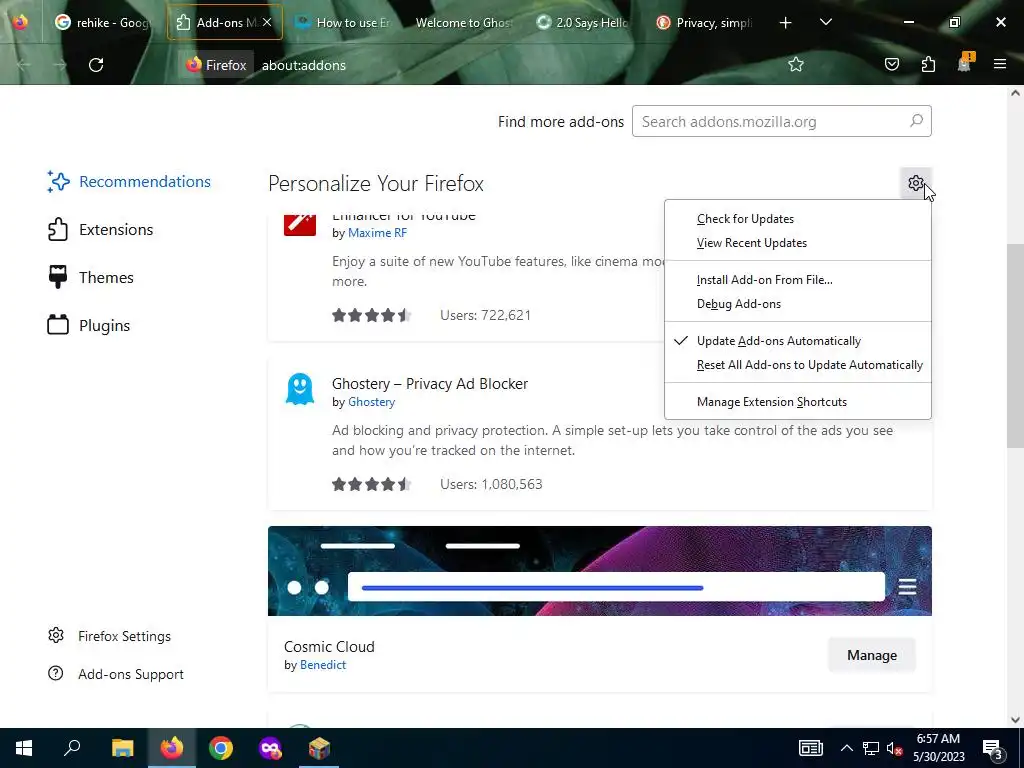Click the Ghostery ghost icon
Image resolution: width=1024 pixels, height=768 pixels.
click(300, 389)
